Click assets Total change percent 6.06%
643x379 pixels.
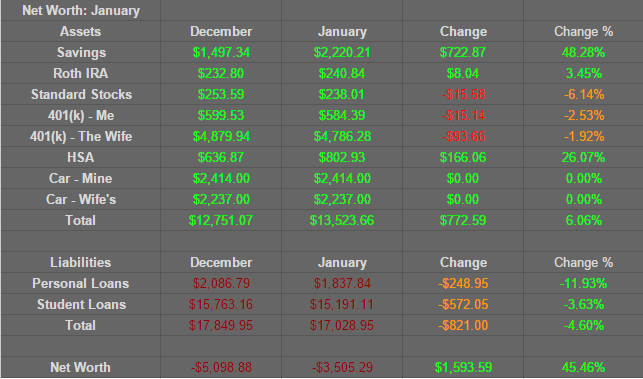(x=584, y=220)
